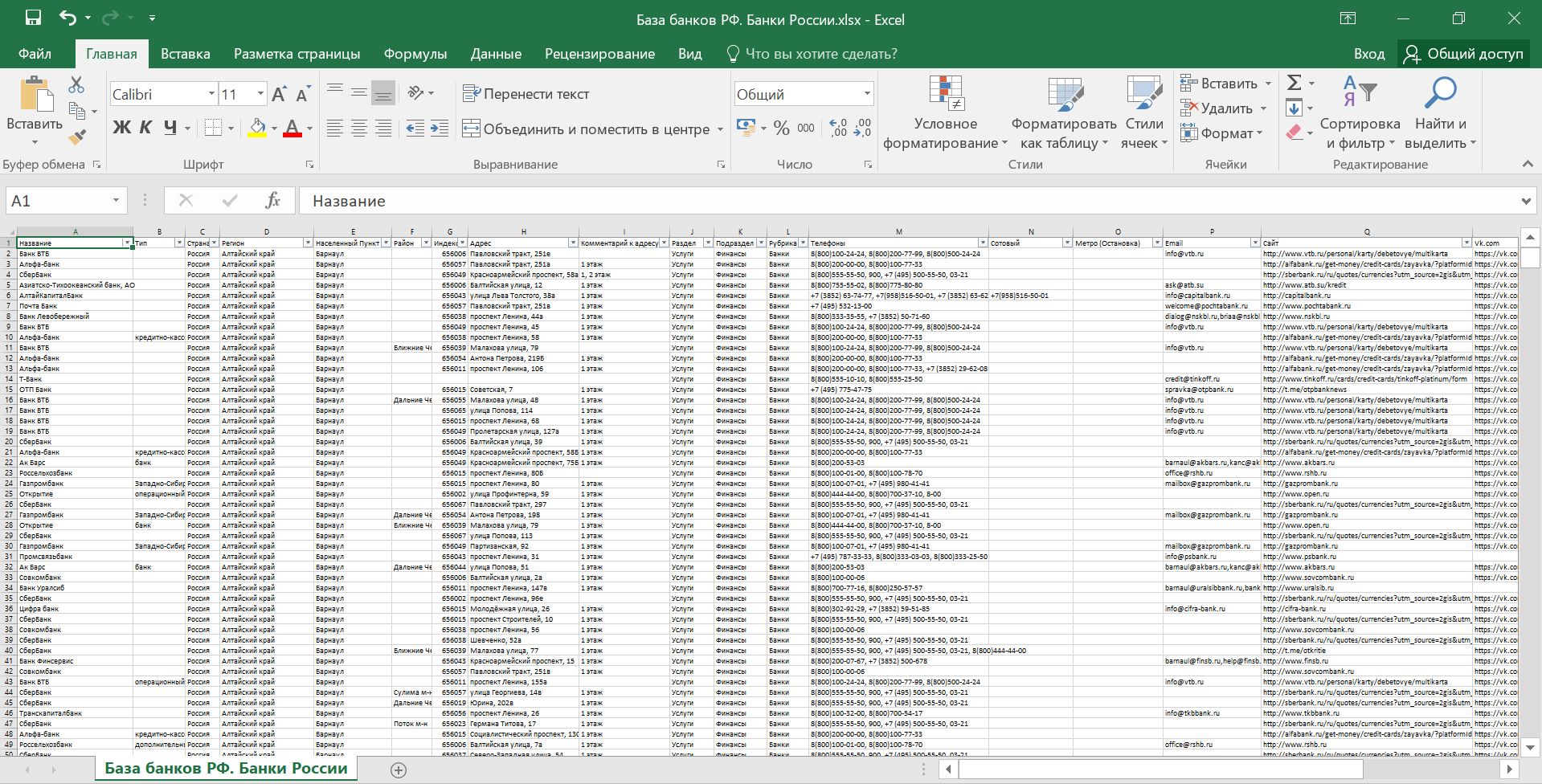Click the Increase Indent icon
This screenshot has width=1542, height=784.
point(440,129)
